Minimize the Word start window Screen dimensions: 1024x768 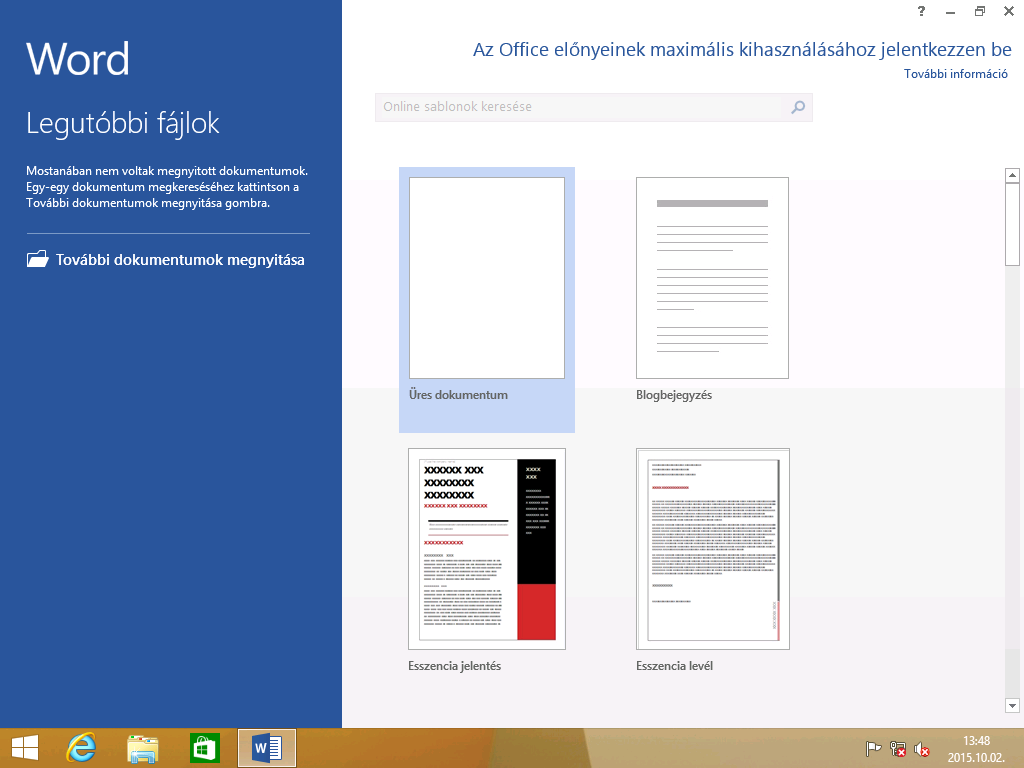(x=950, y=11)
